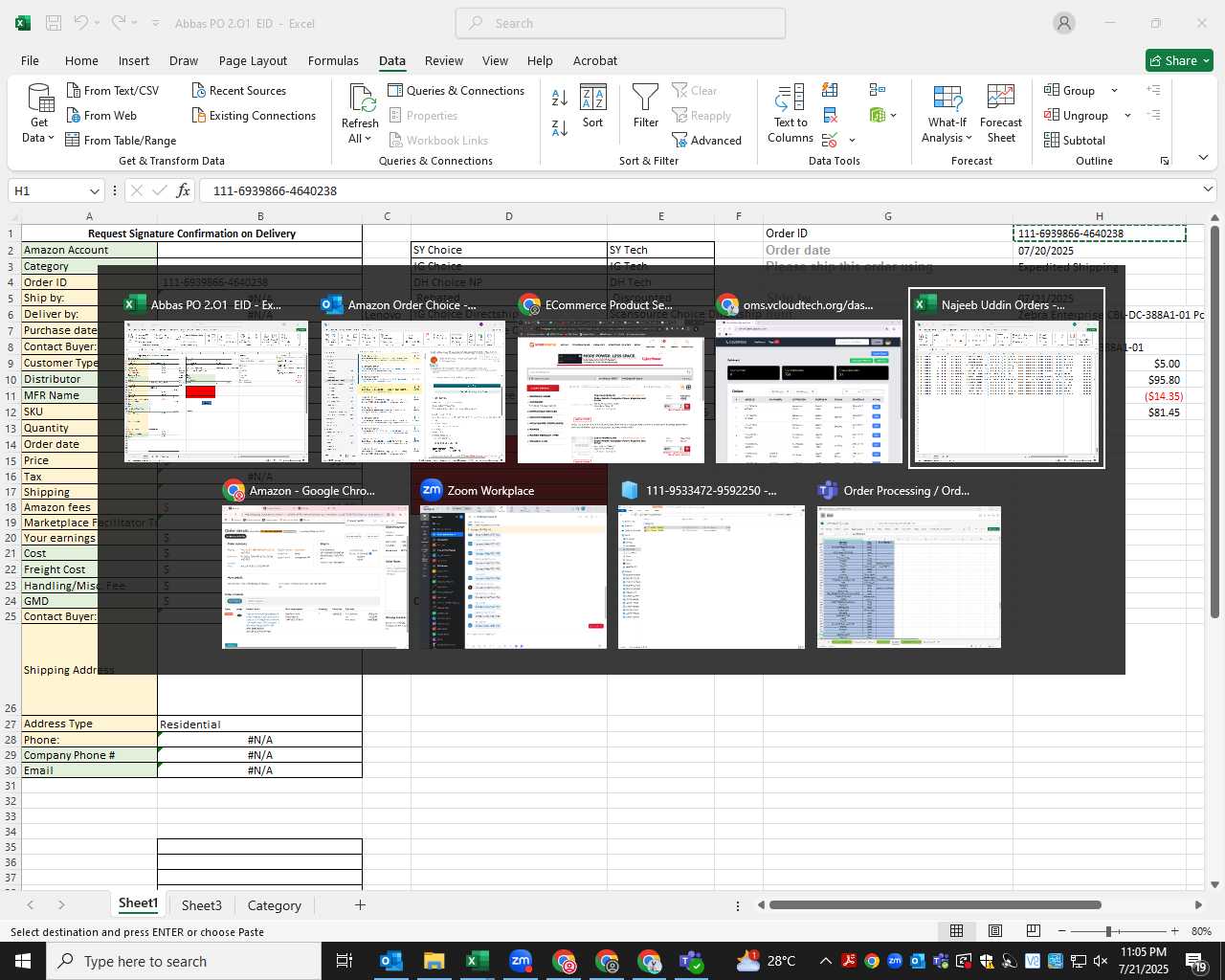
Task: Choose From Table/Range
Action: (122, 140)
